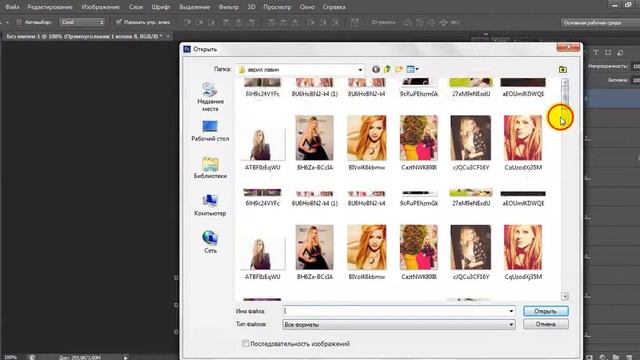Open Рабочий стол in the sidebar
The height and width of the screenshot is (360, 640).
pyautogui.click(x=210, y=131)
